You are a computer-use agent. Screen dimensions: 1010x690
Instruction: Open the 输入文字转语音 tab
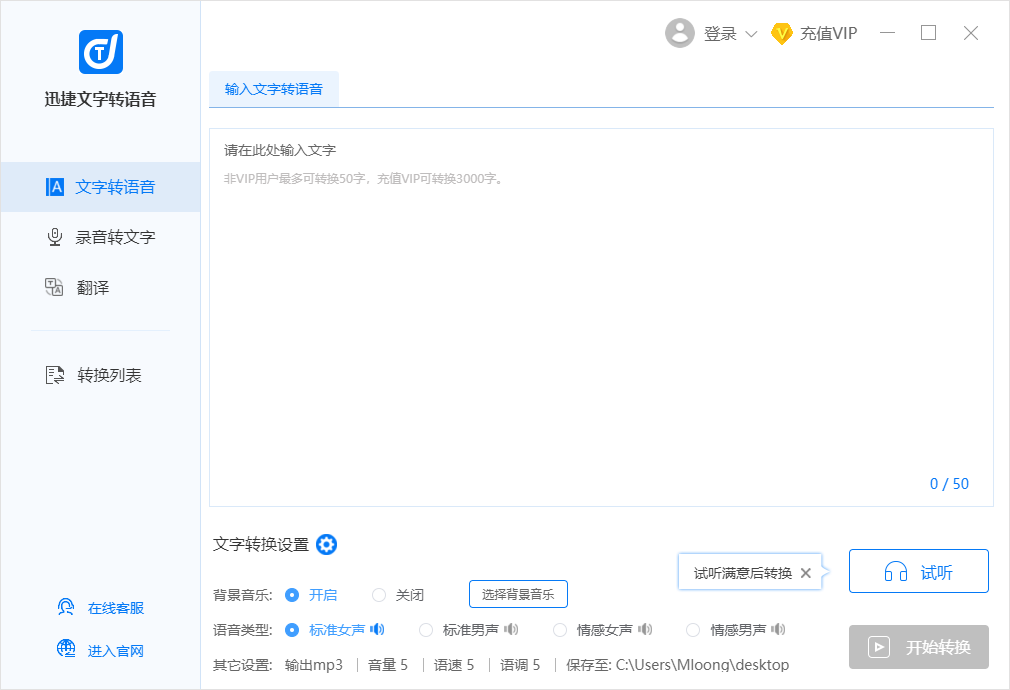(274, 89)
